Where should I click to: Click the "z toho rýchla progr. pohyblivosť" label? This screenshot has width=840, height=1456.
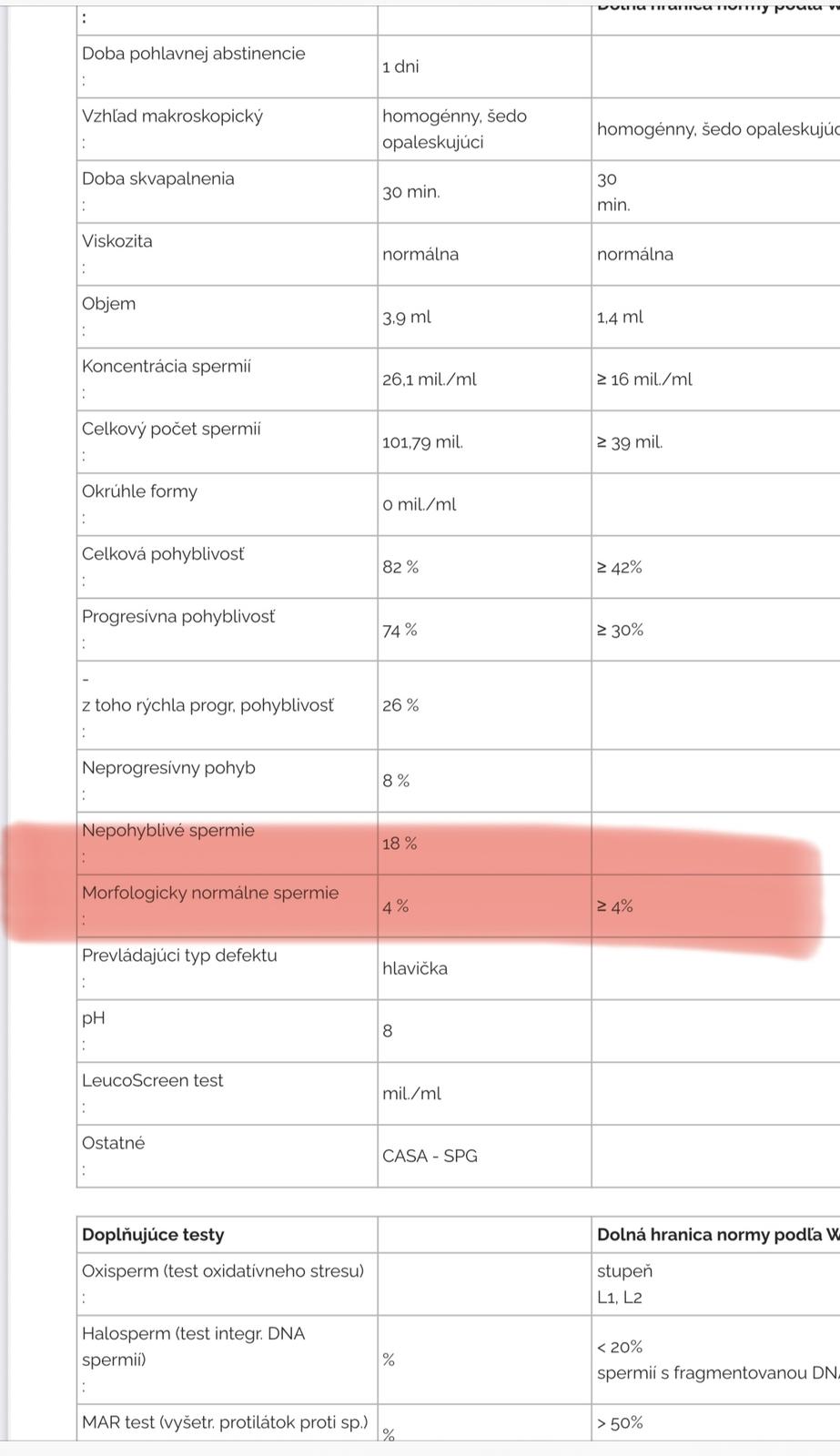point(207,705)
